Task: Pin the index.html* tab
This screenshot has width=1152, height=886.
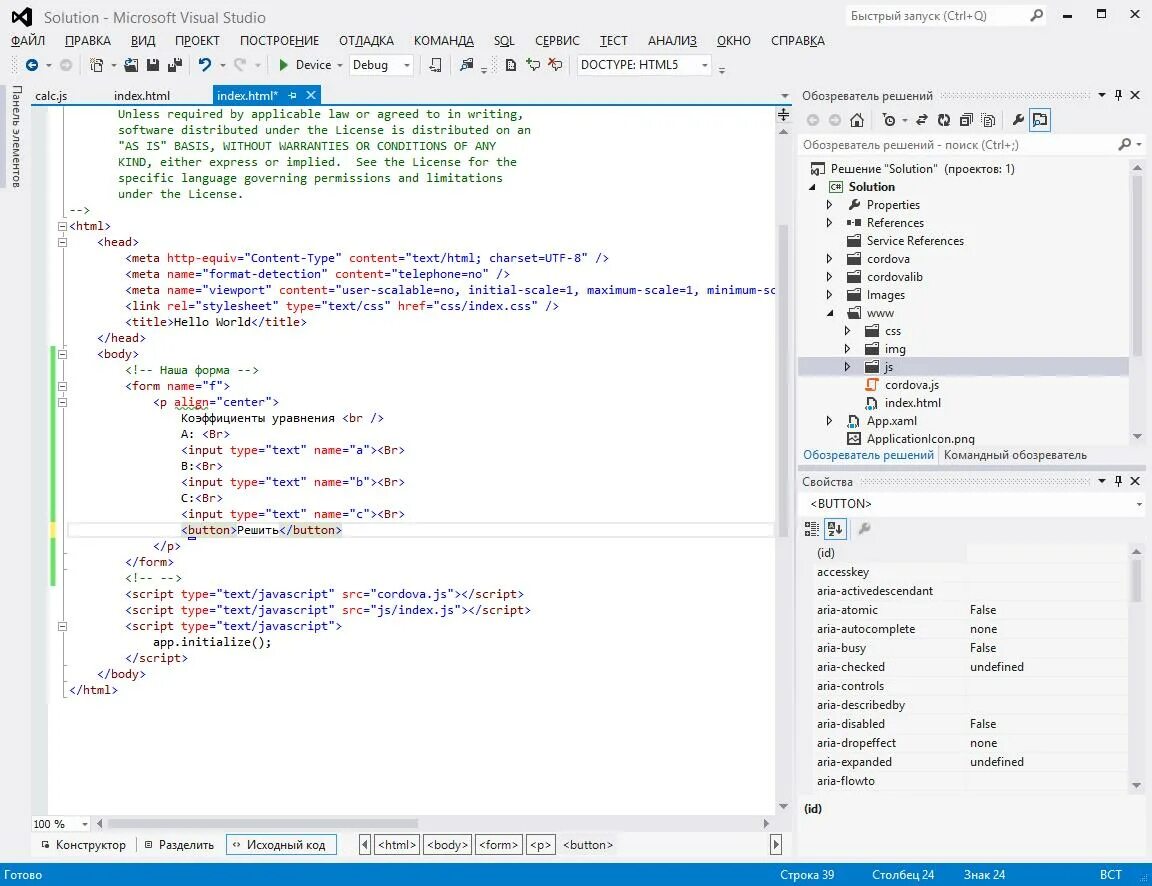Action: [292, 96]
